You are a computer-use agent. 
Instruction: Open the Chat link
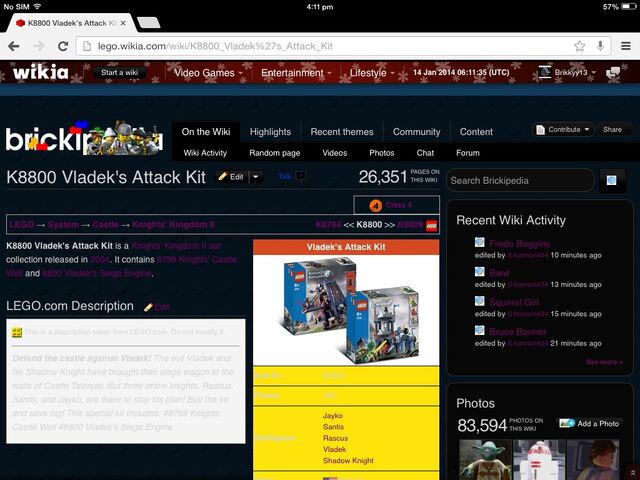[425, 153]
